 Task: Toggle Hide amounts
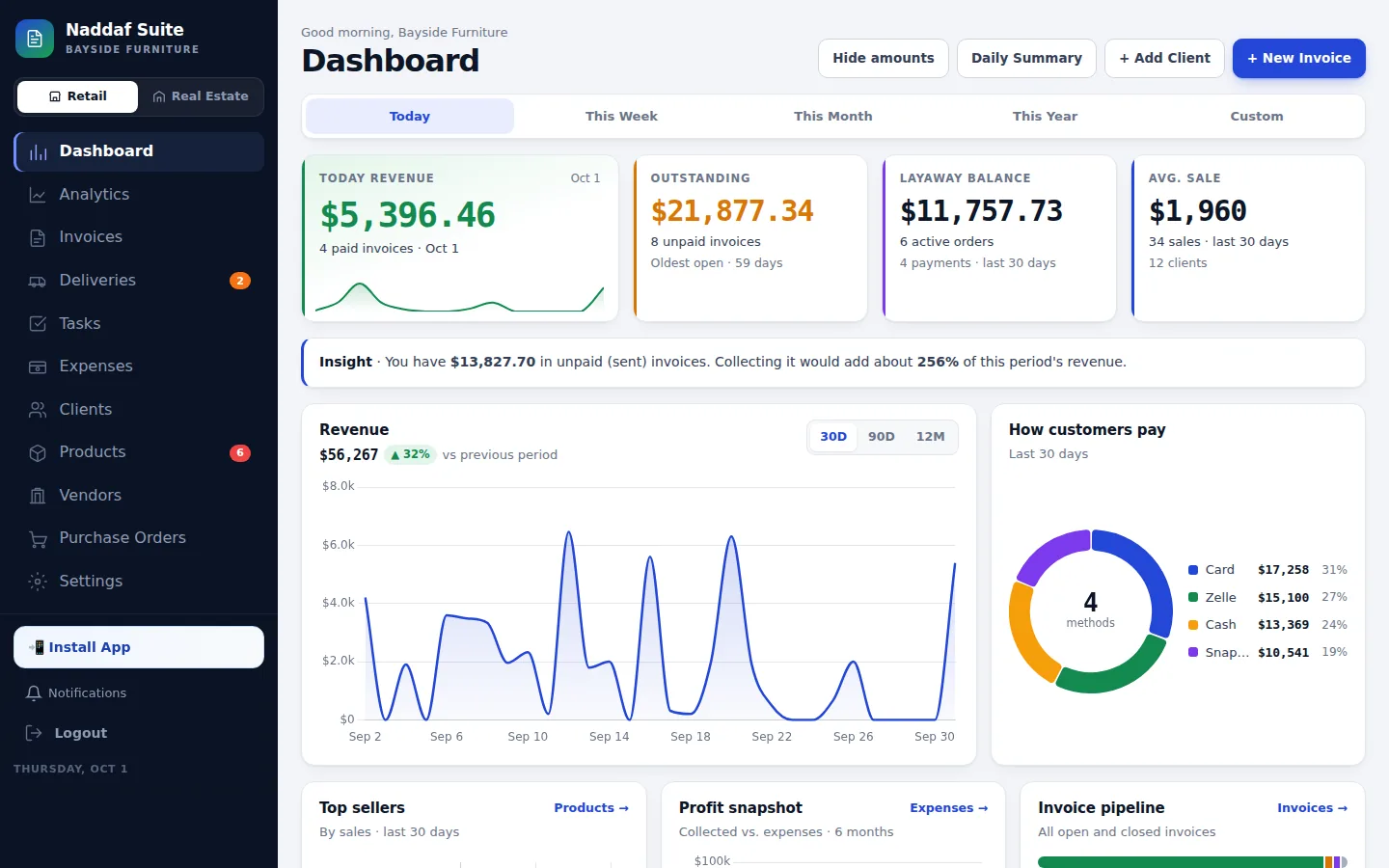pos(884,58)
